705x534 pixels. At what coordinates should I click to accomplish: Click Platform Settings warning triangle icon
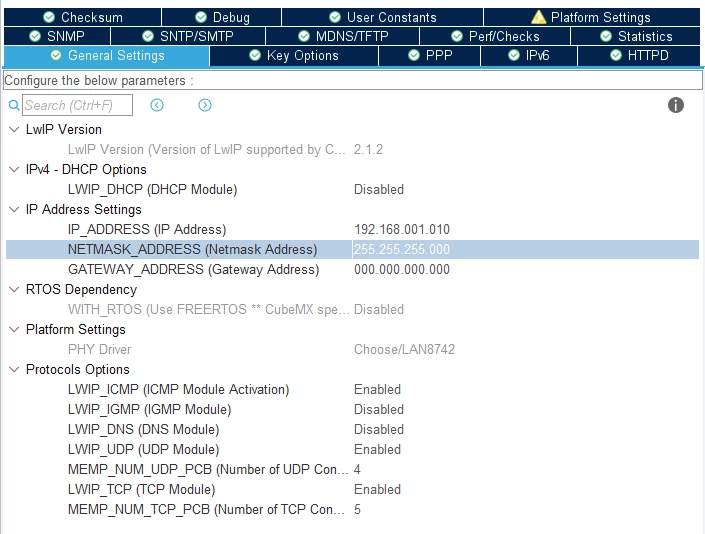pos(538,18)
